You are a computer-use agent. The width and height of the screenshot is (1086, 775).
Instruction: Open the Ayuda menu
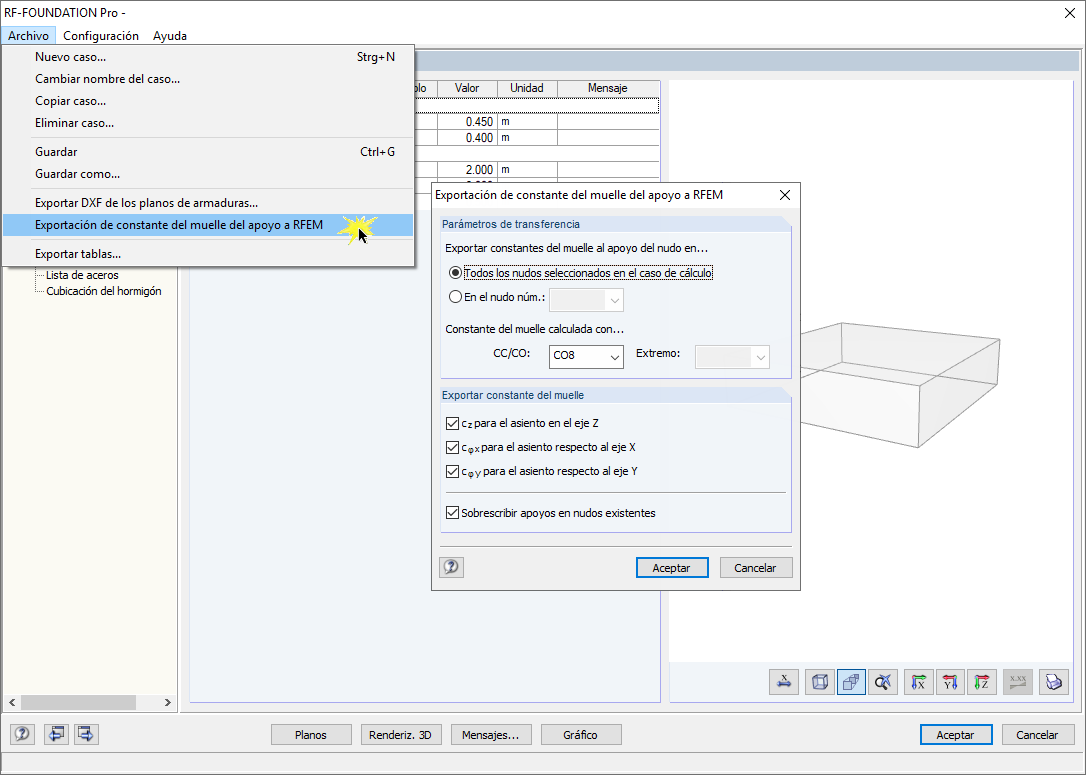[x=170, y=35]
